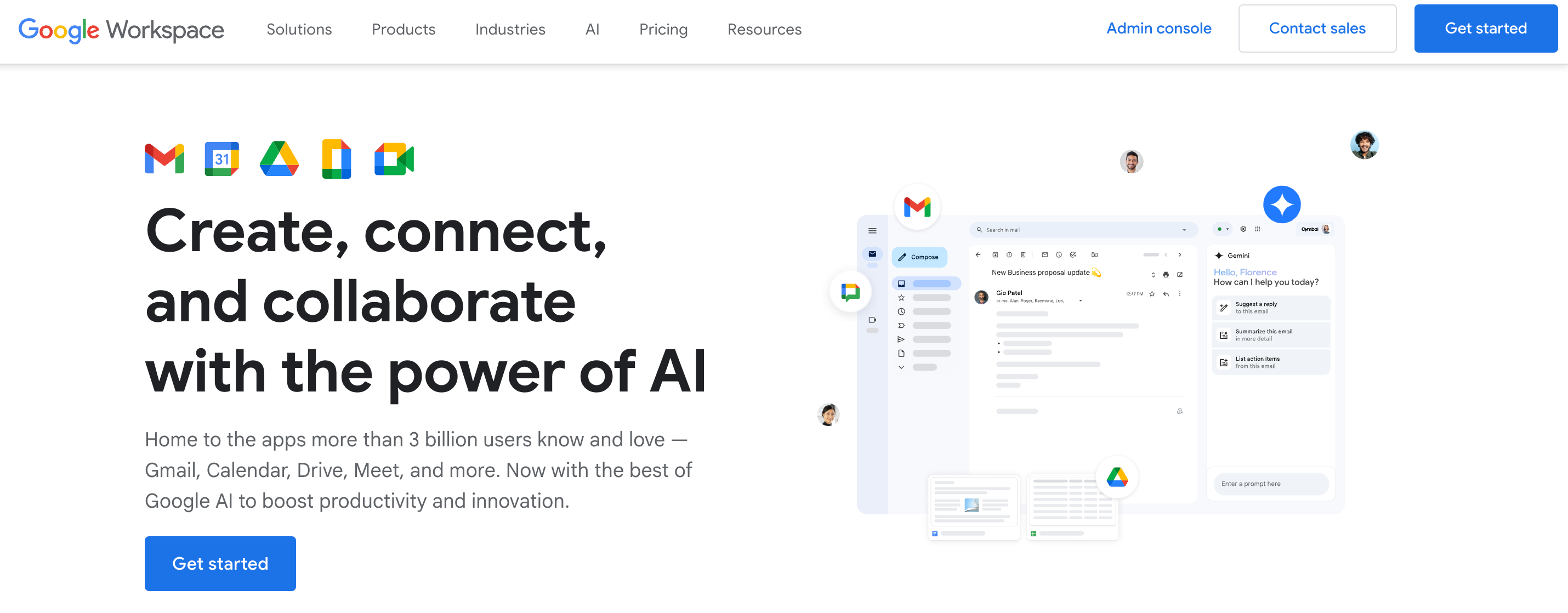Click the Docs document thumbnail card

974,508
